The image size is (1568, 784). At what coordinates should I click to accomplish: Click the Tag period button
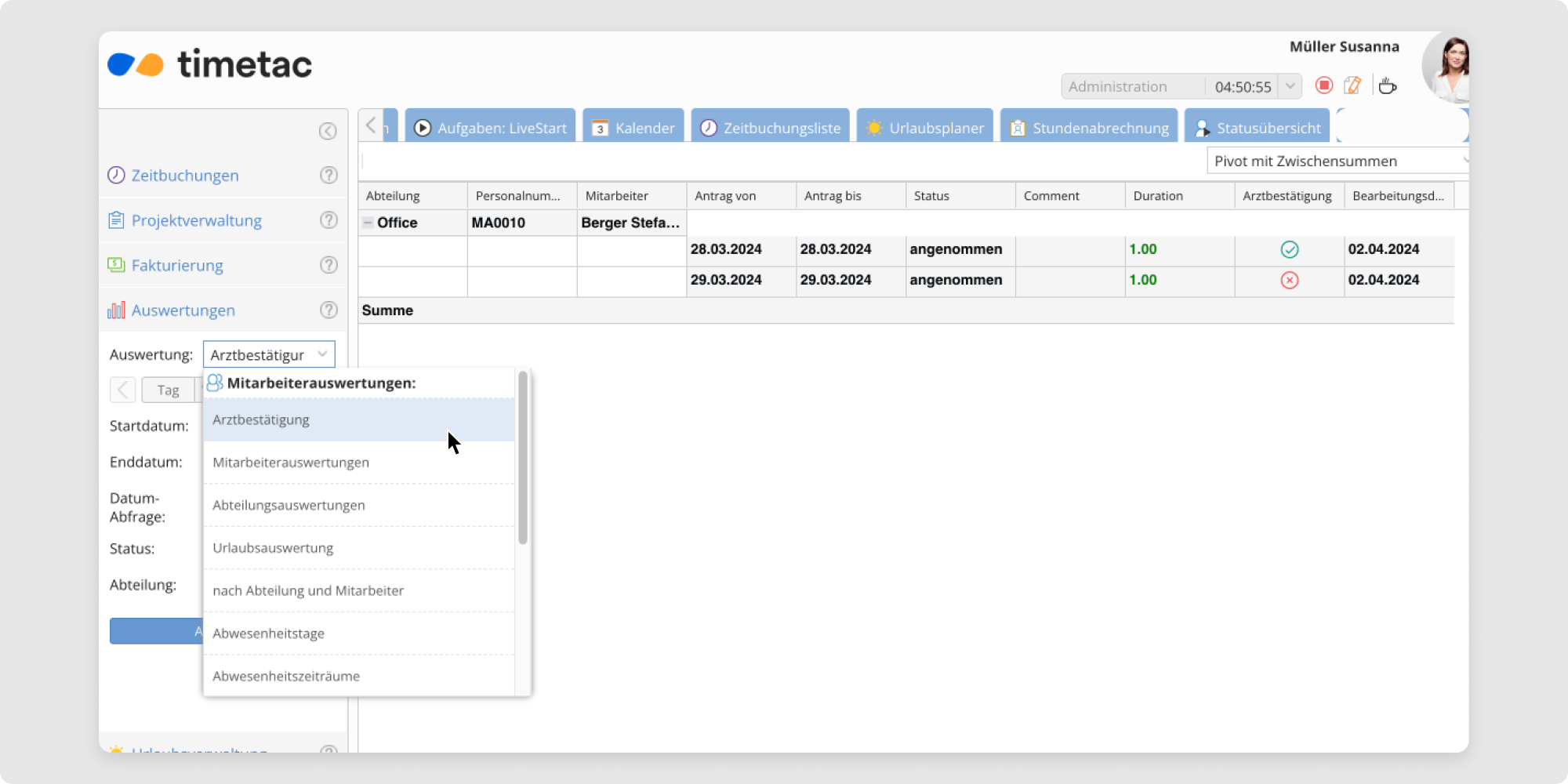tap(168, 390)
